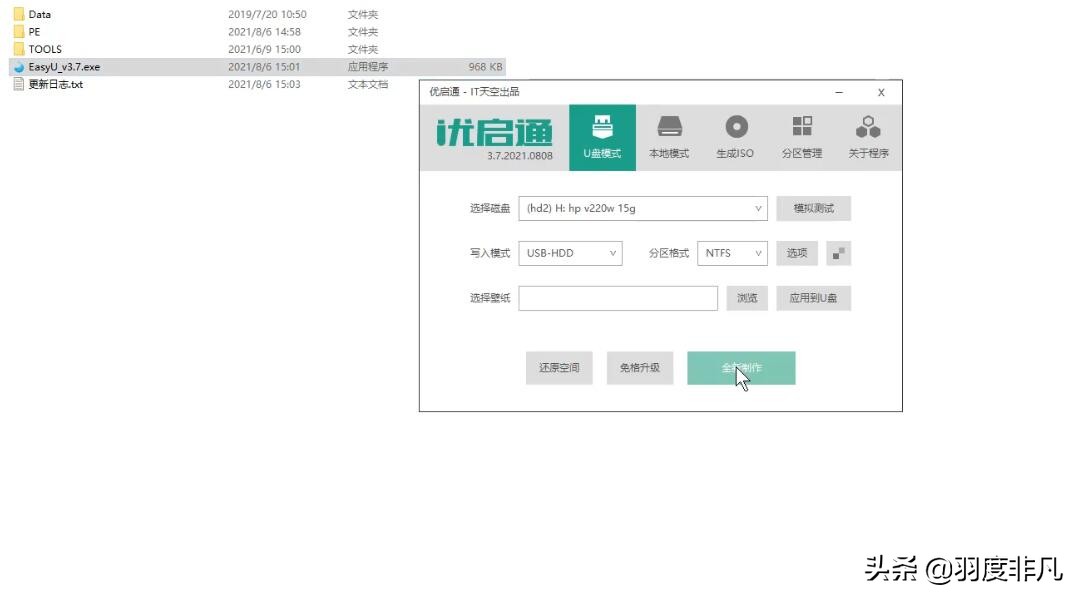Click inside the 选择壁纸 wallpaper field

point(617,298)
